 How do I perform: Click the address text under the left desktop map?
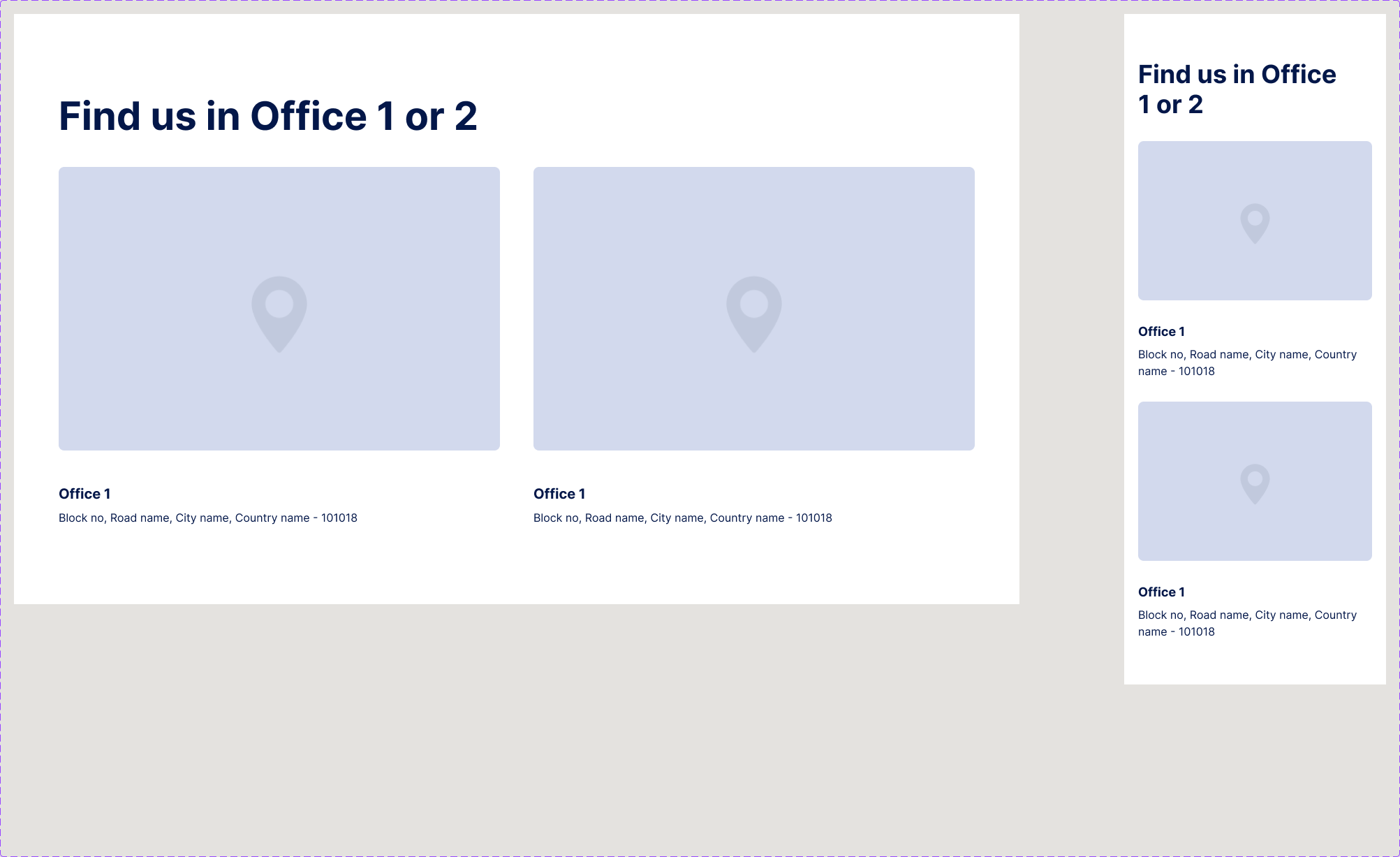point(208,518)
